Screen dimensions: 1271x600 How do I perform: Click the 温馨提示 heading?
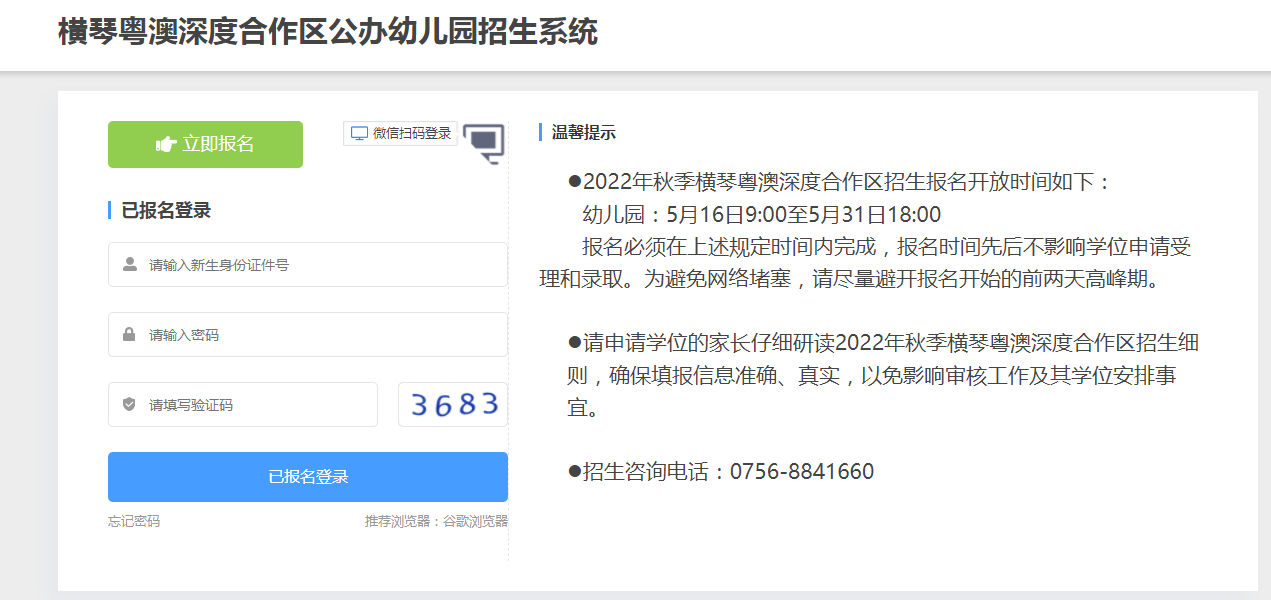tap(584, 133)
